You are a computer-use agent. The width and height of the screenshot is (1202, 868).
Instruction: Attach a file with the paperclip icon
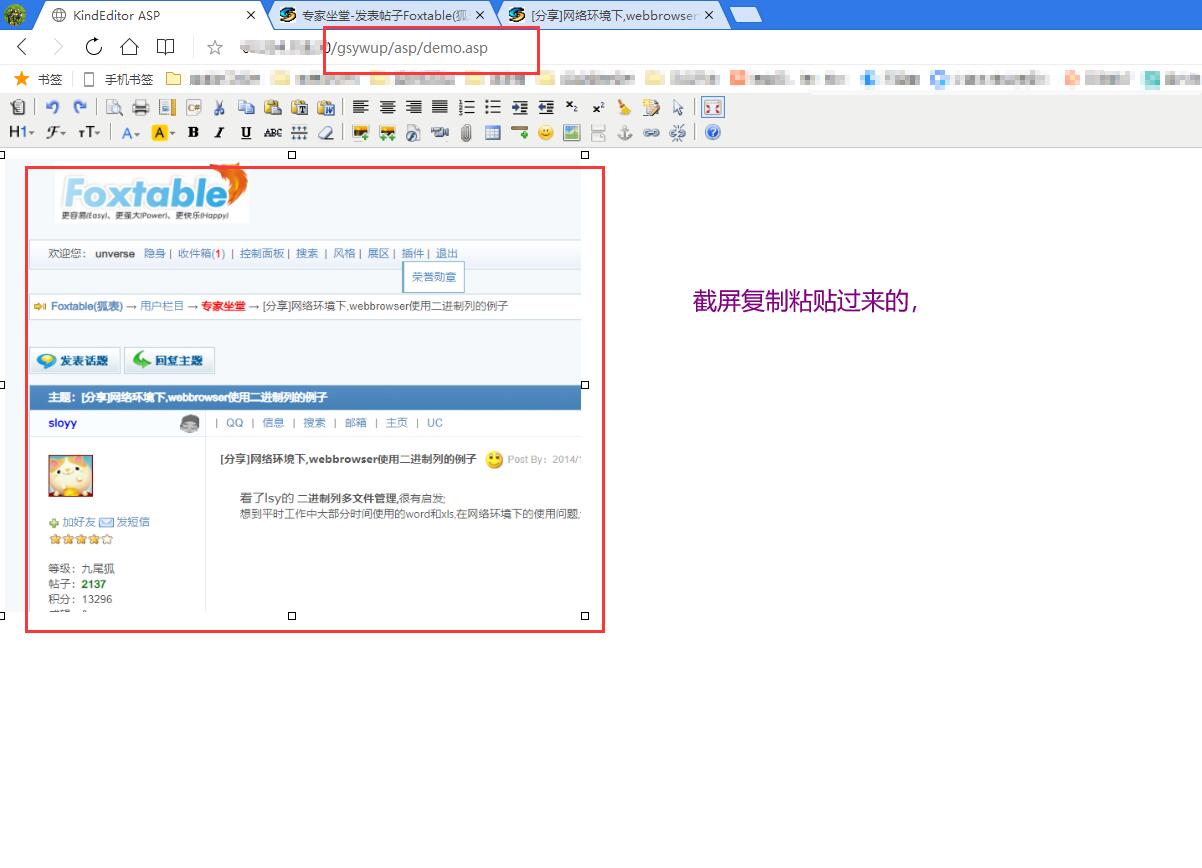[466, 132]
